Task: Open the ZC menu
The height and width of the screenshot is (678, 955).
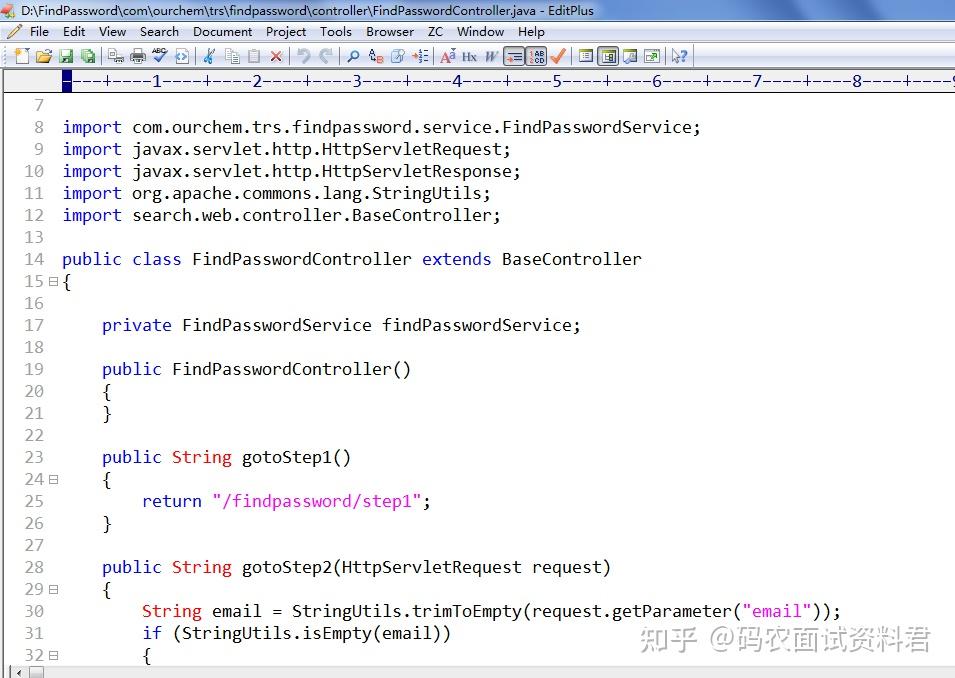Action: (435, 32)
